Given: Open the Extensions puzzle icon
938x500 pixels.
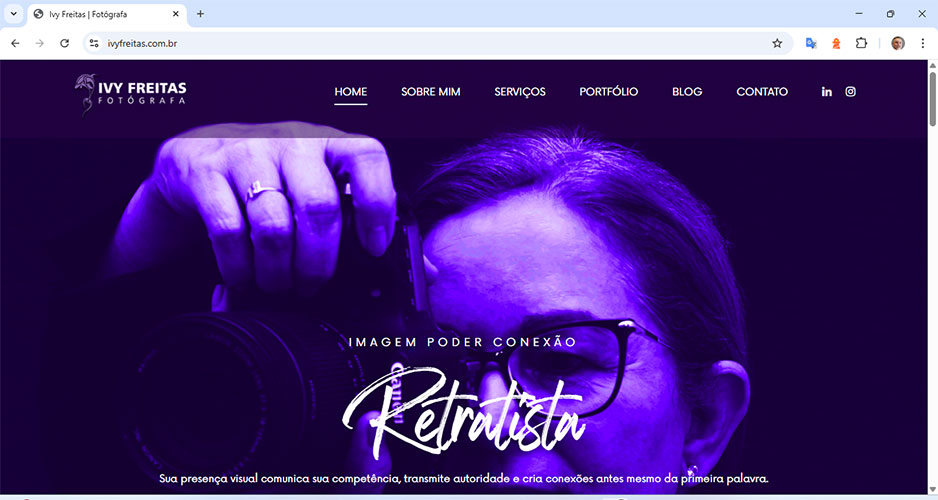Looking at the screenshot, I should (x=861, y=43).
